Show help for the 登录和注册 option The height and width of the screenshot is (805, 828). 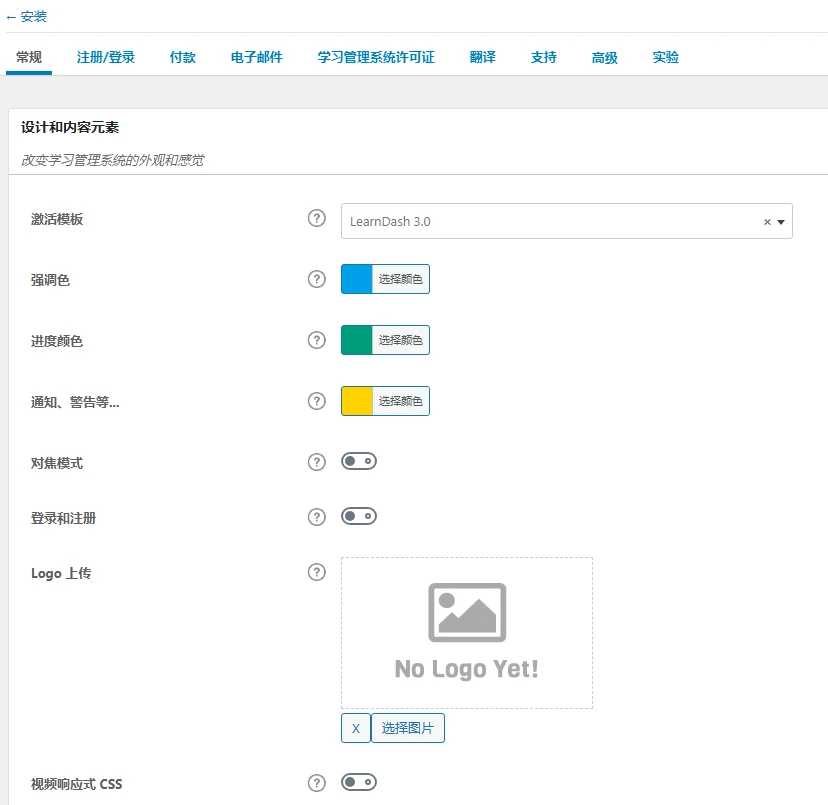317,516
